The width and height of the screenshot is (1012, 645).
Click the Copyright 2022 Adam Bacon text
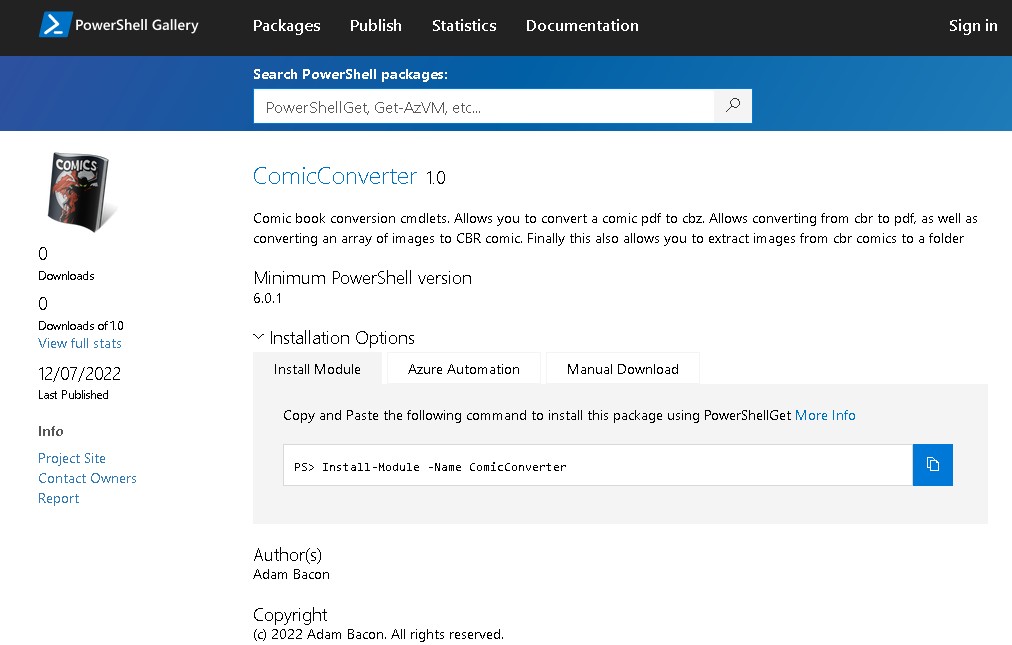click(x=378, y=635)
